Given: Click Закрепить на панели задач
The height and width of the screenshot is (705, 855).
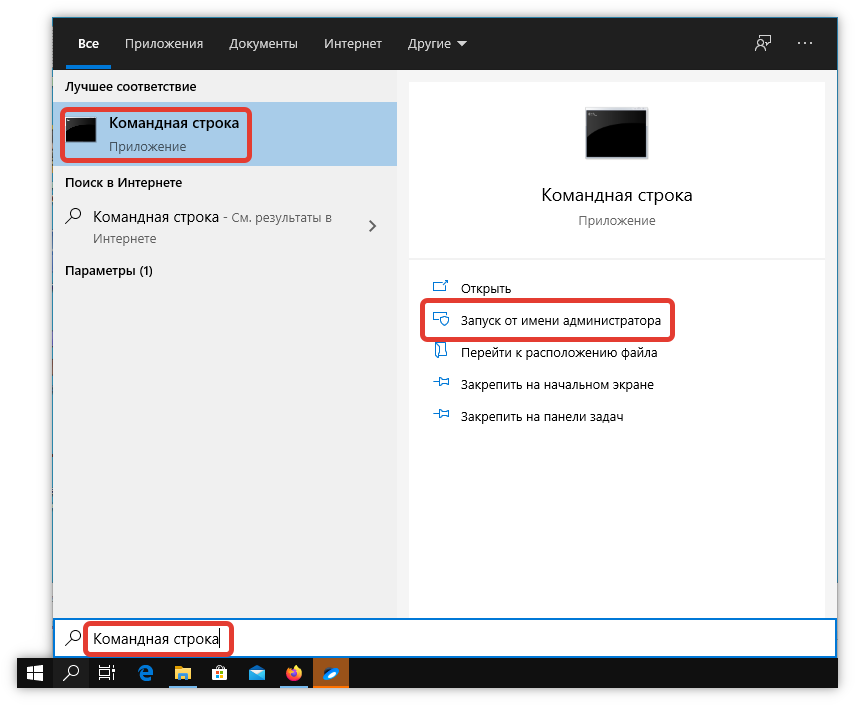Looking at the screenshot, I should tap(541, 416).
